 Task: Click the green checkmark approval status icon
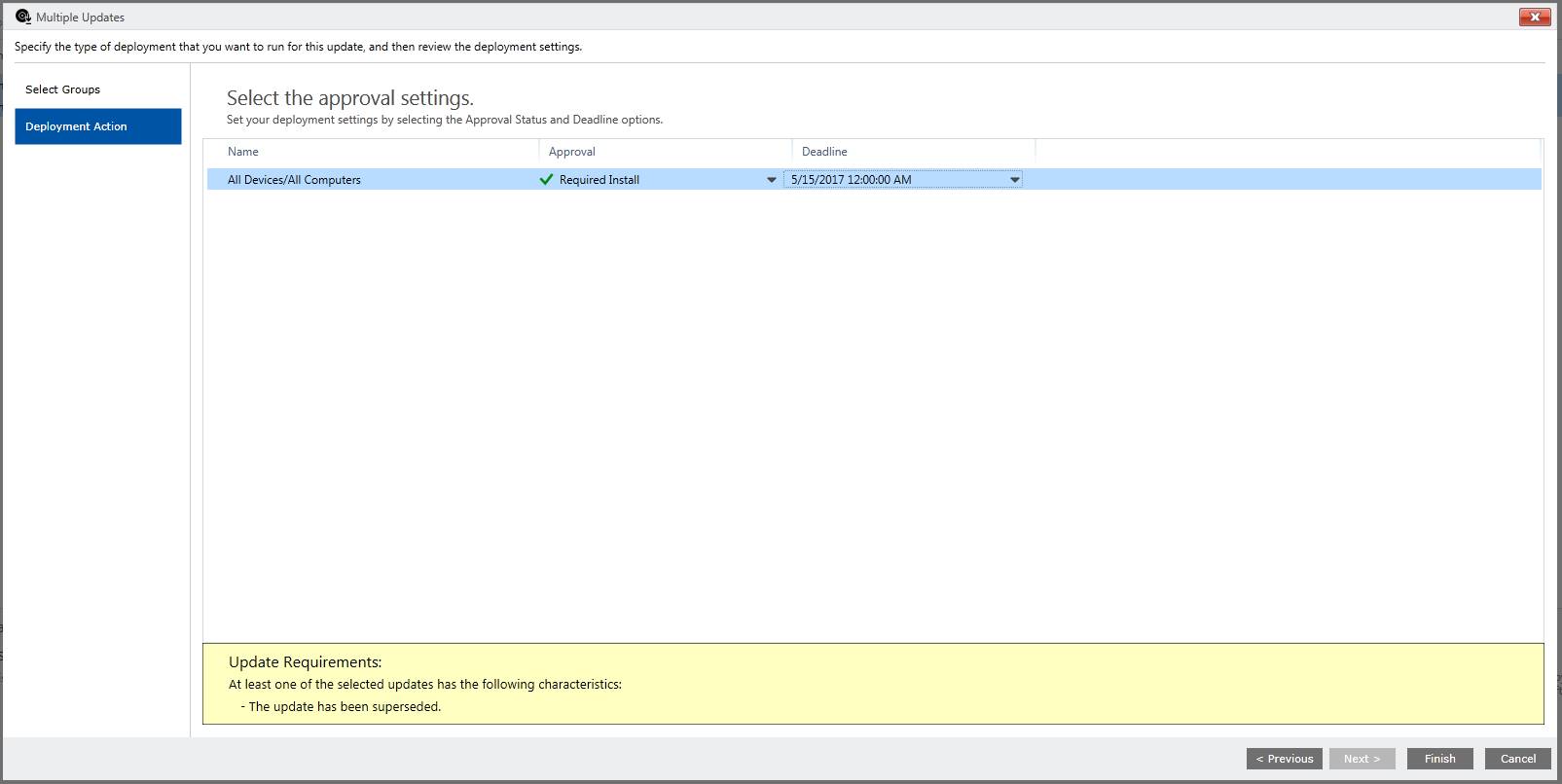tap(546, 180)
